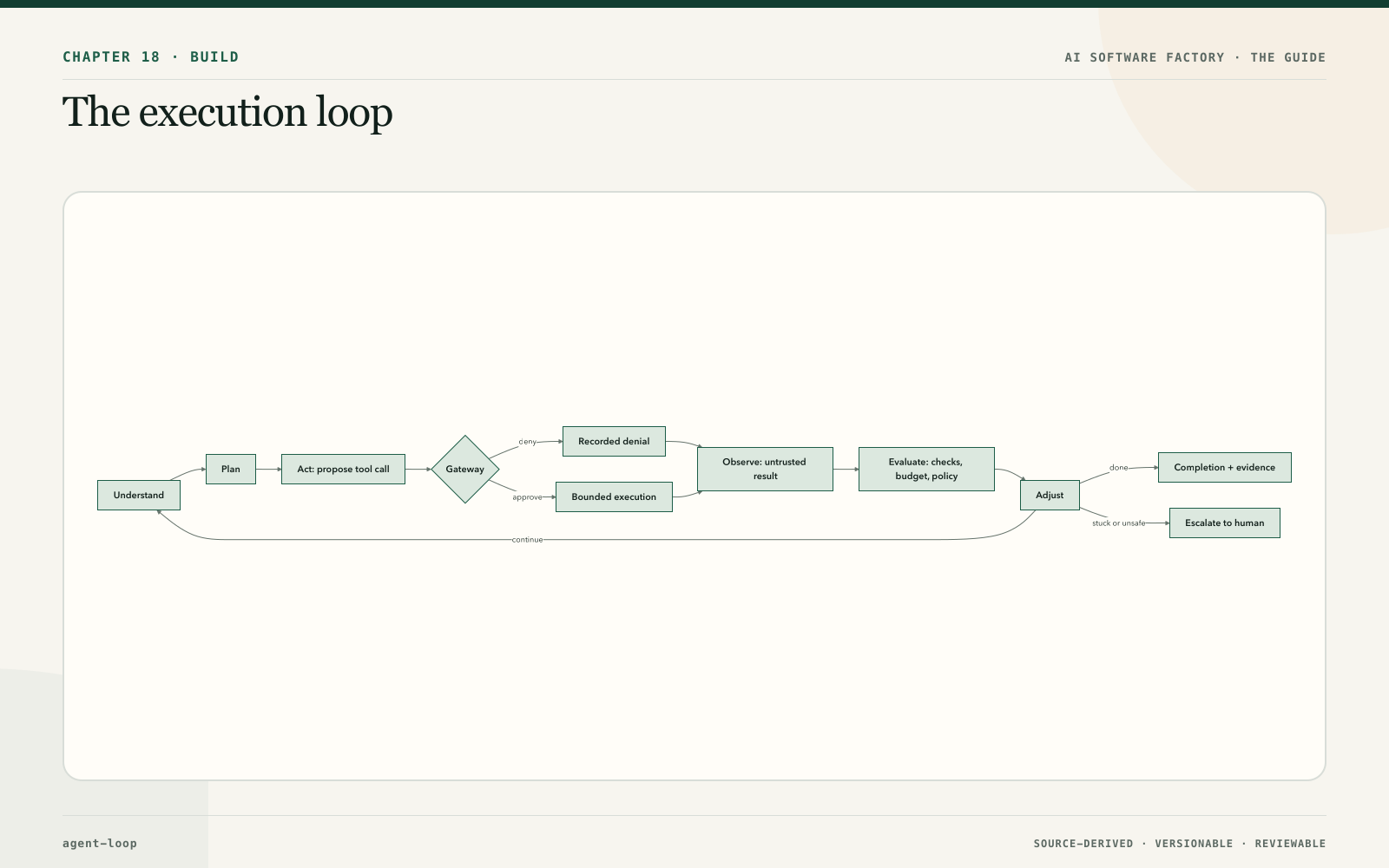Click the Recorded denial box
1389x868 pixels.
(614, 441)
